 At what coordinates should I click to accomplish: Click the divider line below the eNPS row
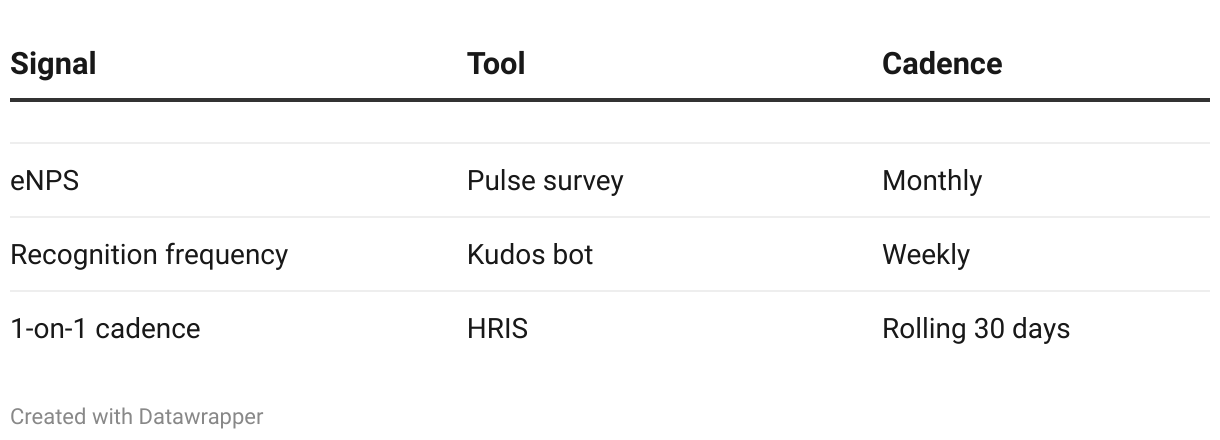coord(610,217)
